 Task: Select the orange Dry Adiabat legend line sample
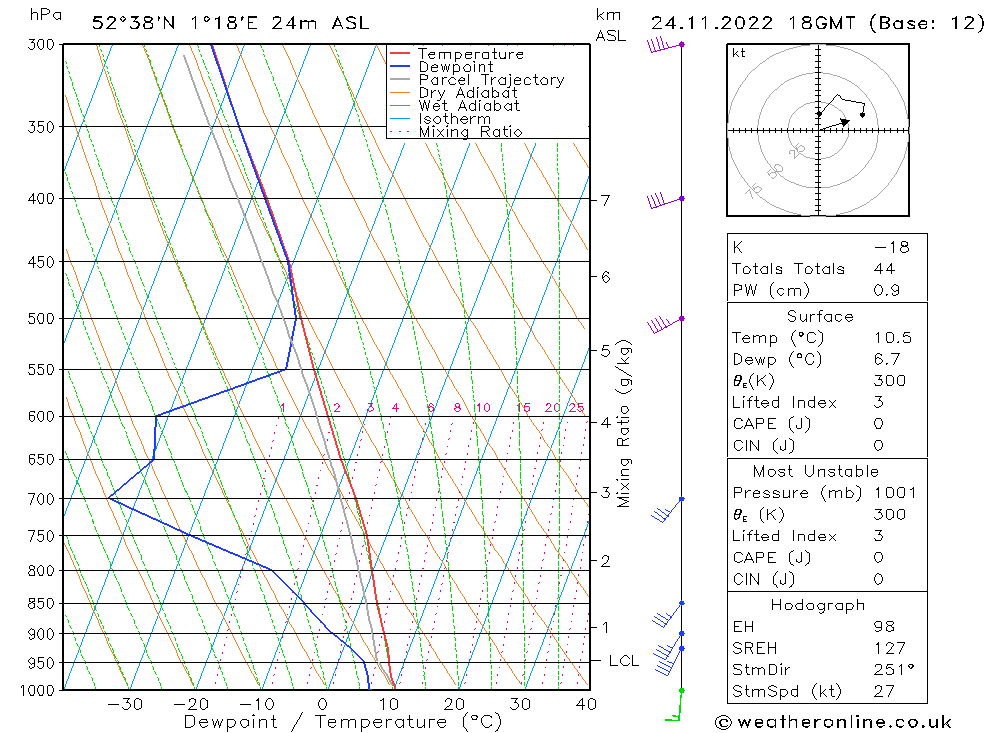400,93
